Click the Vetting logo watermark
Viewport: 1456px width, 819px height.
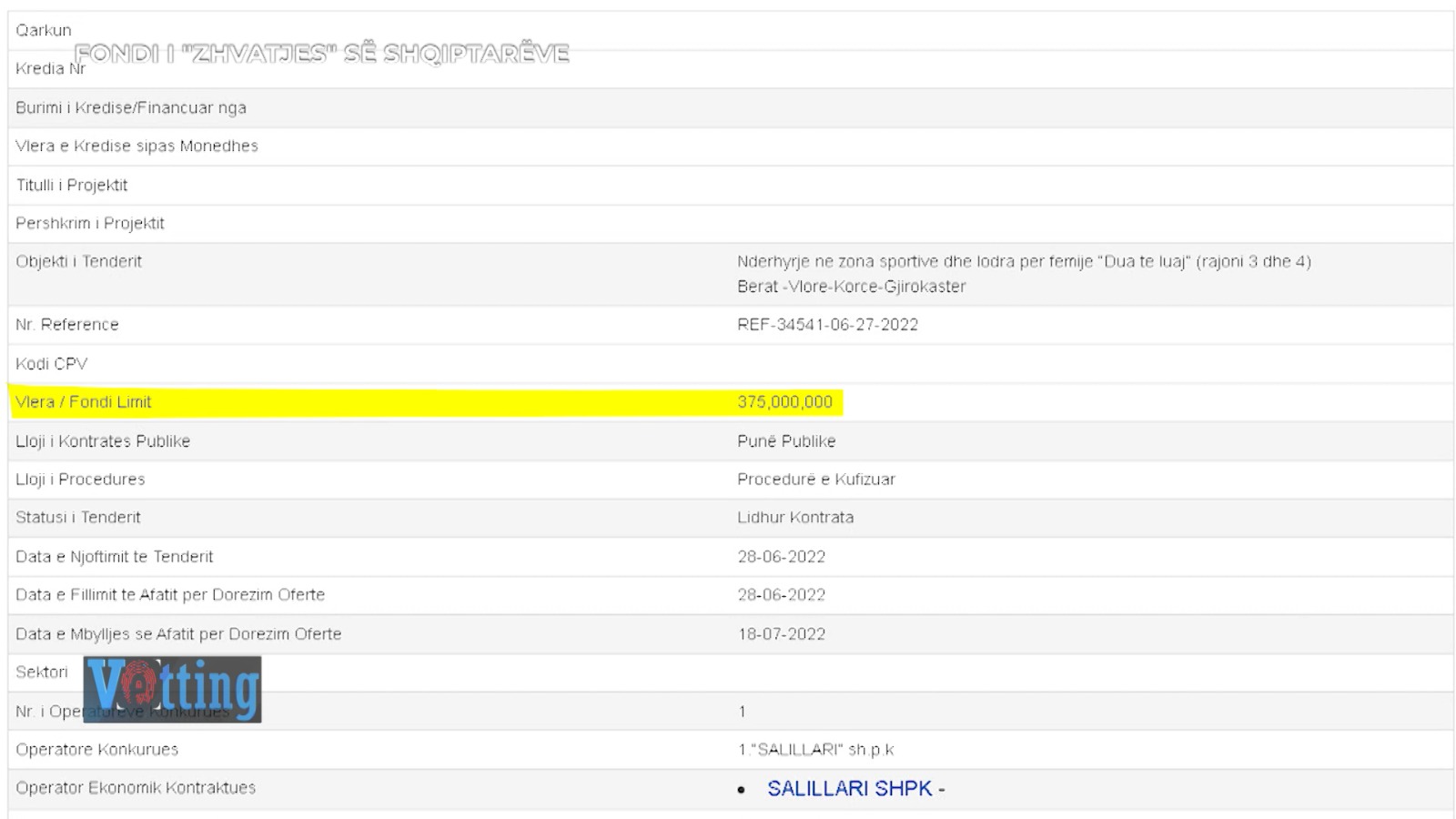click(172, 689)
